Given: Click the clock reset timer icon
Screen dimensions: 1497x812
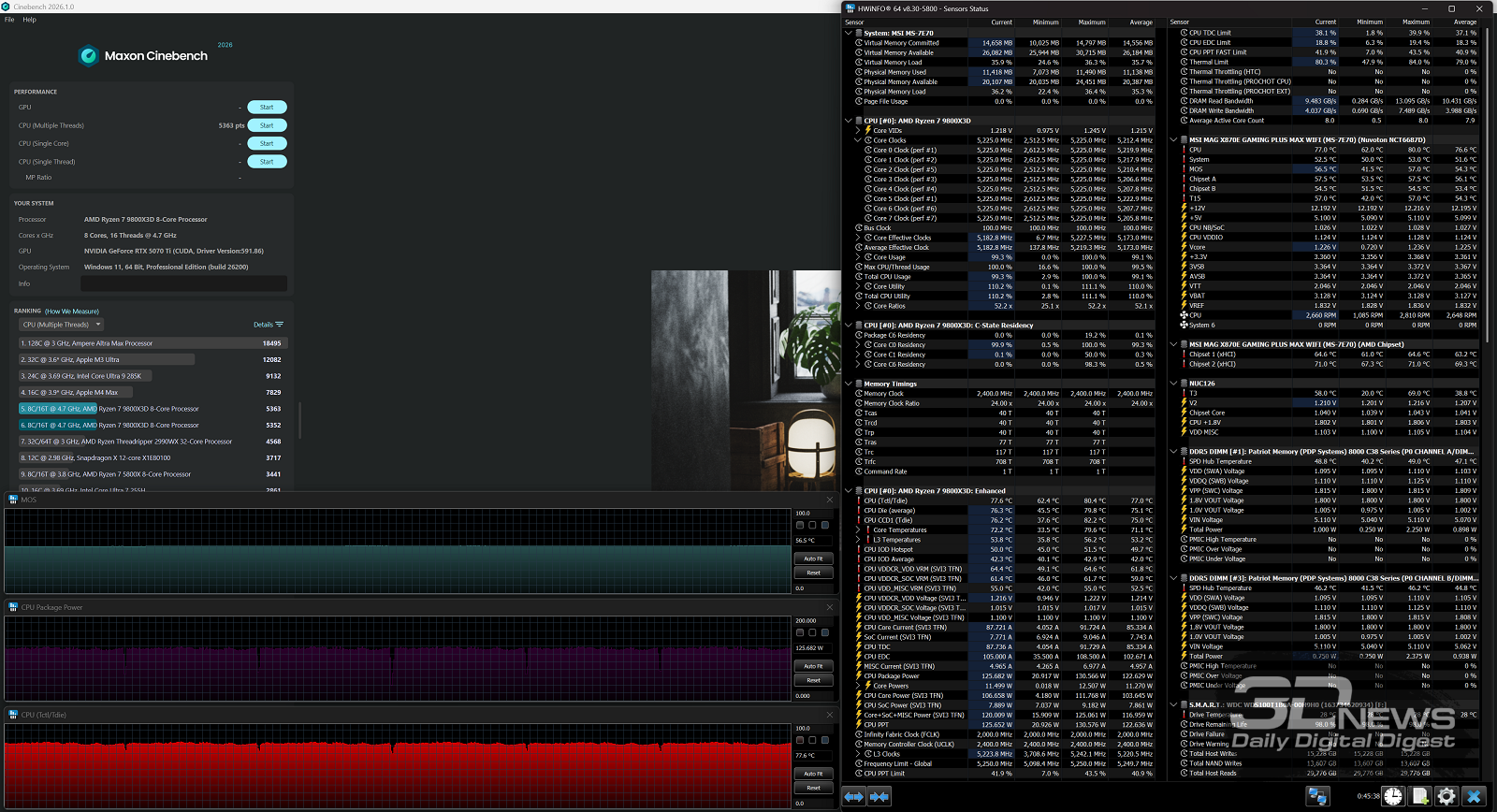Looking at the screenshot, I should pyautogui.click(x=1393, y=796).
